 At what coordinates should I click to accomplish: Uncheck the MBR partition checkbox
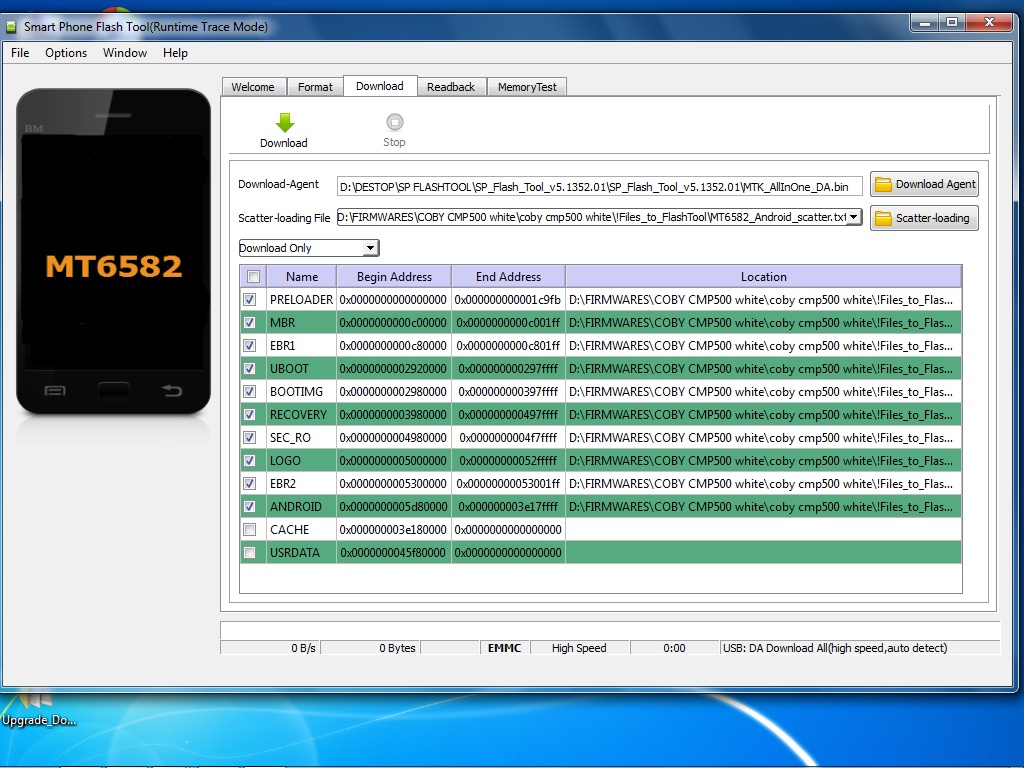pos(249,323)
